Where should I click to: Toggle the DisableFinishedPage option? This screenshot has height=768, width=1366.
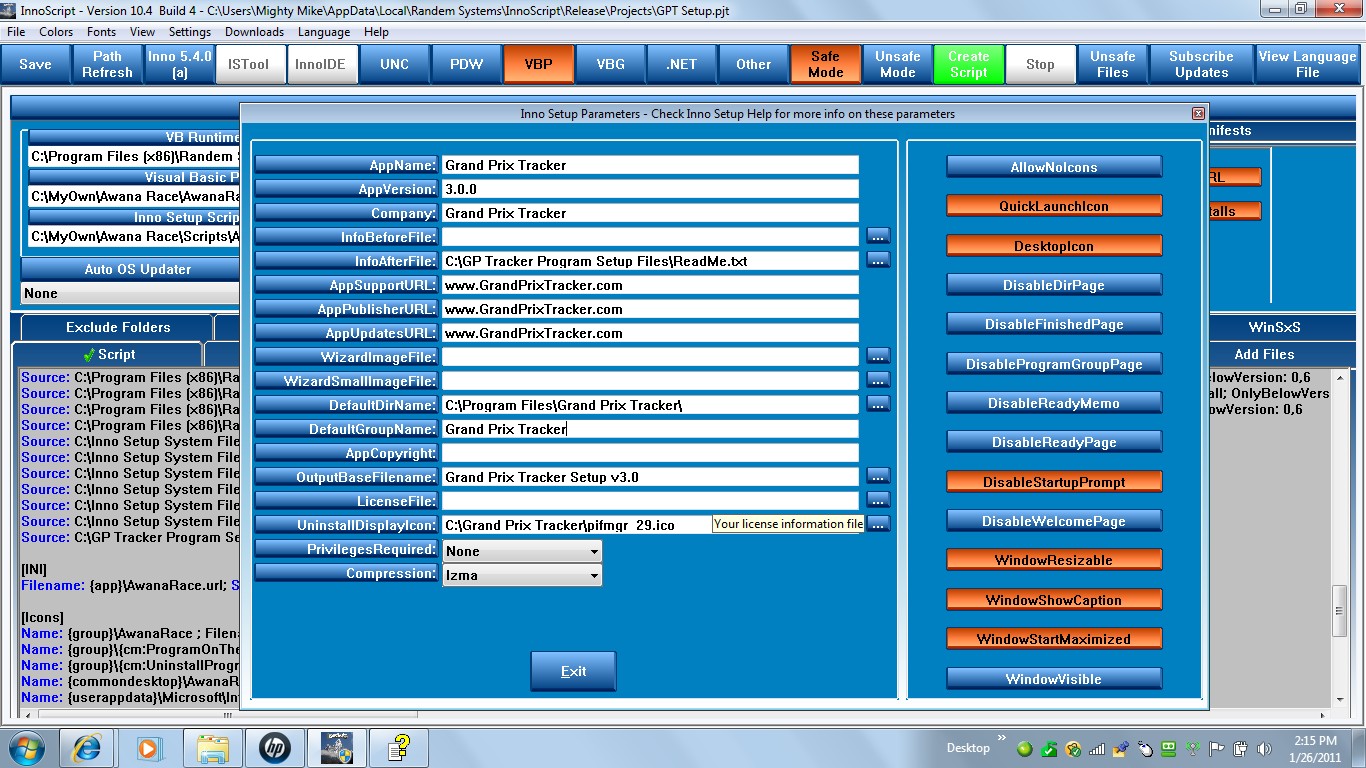click(x=1054, y=324)
